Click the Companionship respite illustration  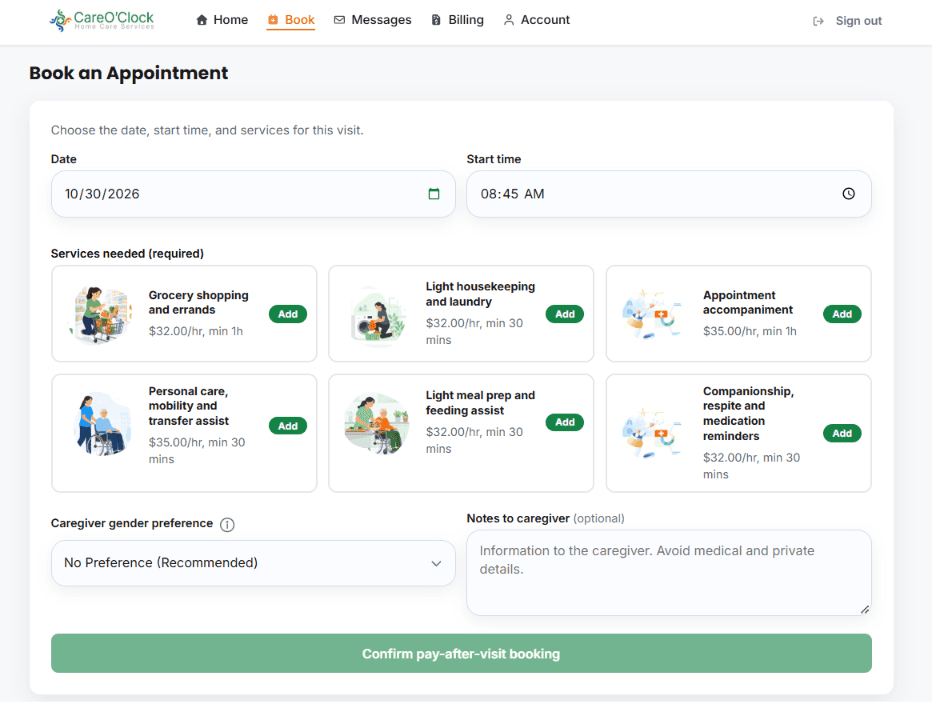(x=652, y=433)
